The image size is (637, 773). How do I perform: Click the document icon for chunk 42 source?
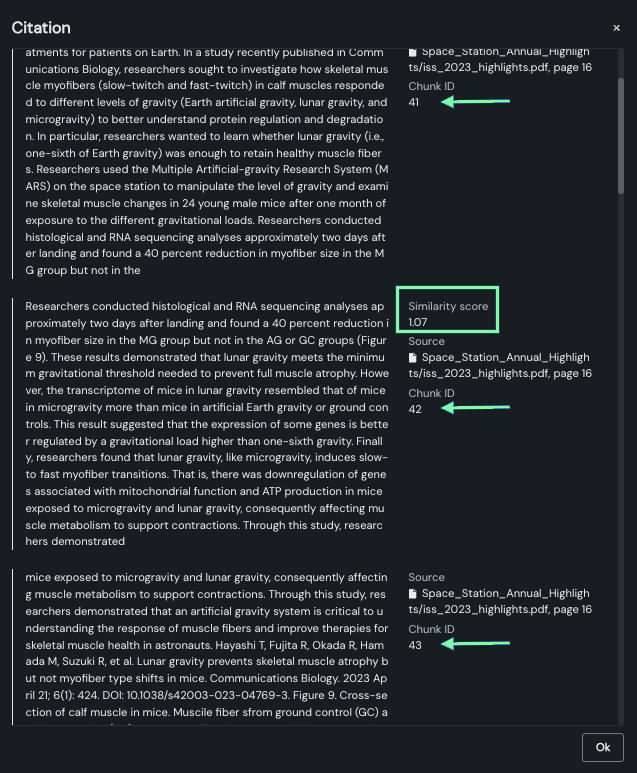tap(414, 358)
